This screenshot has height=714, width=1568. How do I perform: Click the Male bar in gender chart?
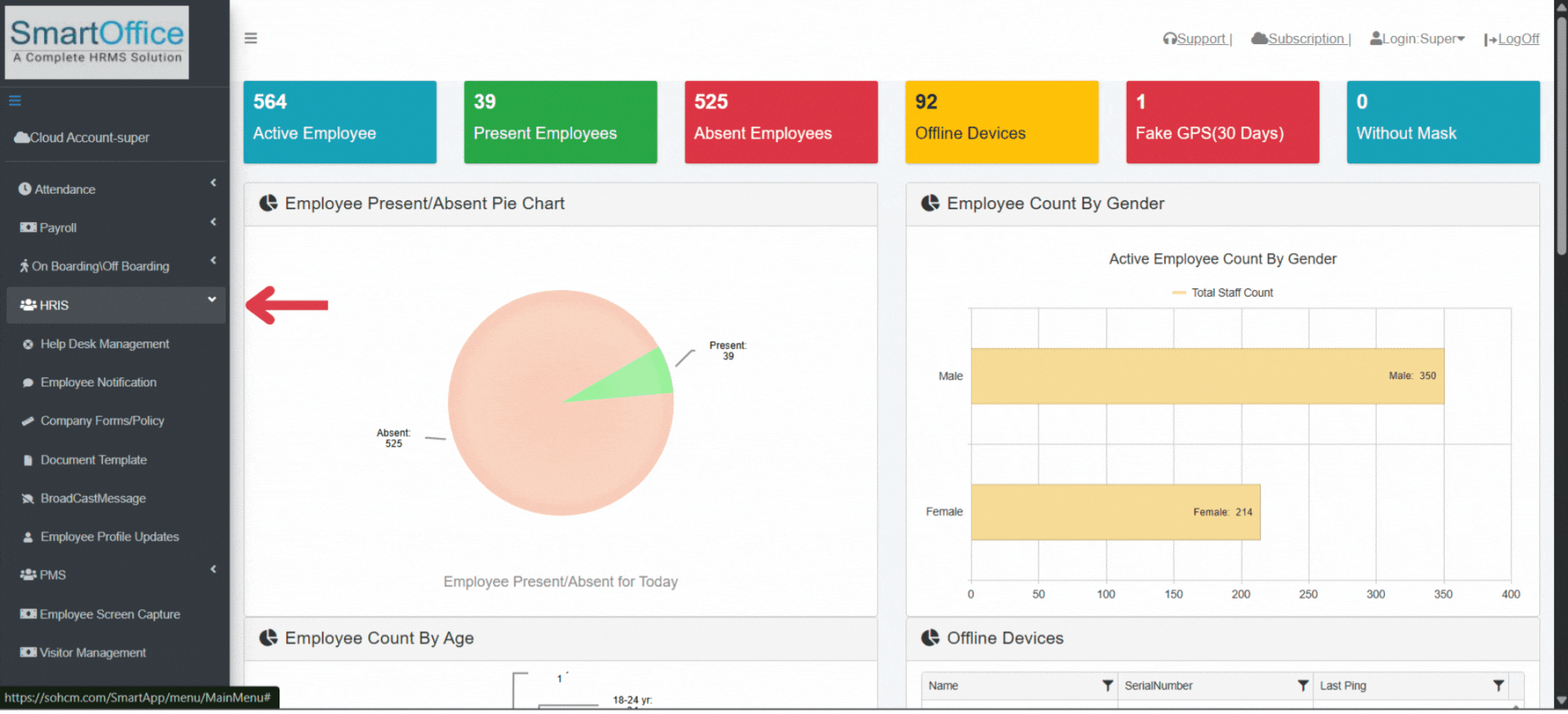1206,377
